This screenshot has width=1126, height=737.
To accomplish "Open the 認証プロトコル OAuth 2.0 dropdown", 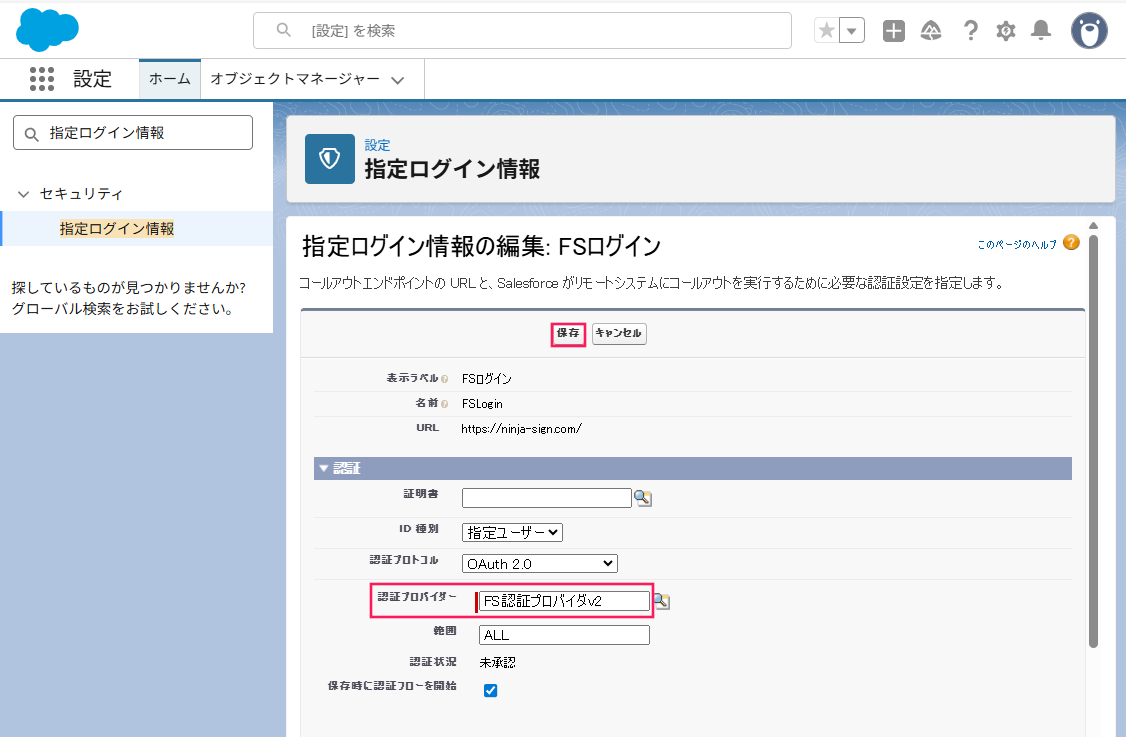I will [x=539, y=564].
